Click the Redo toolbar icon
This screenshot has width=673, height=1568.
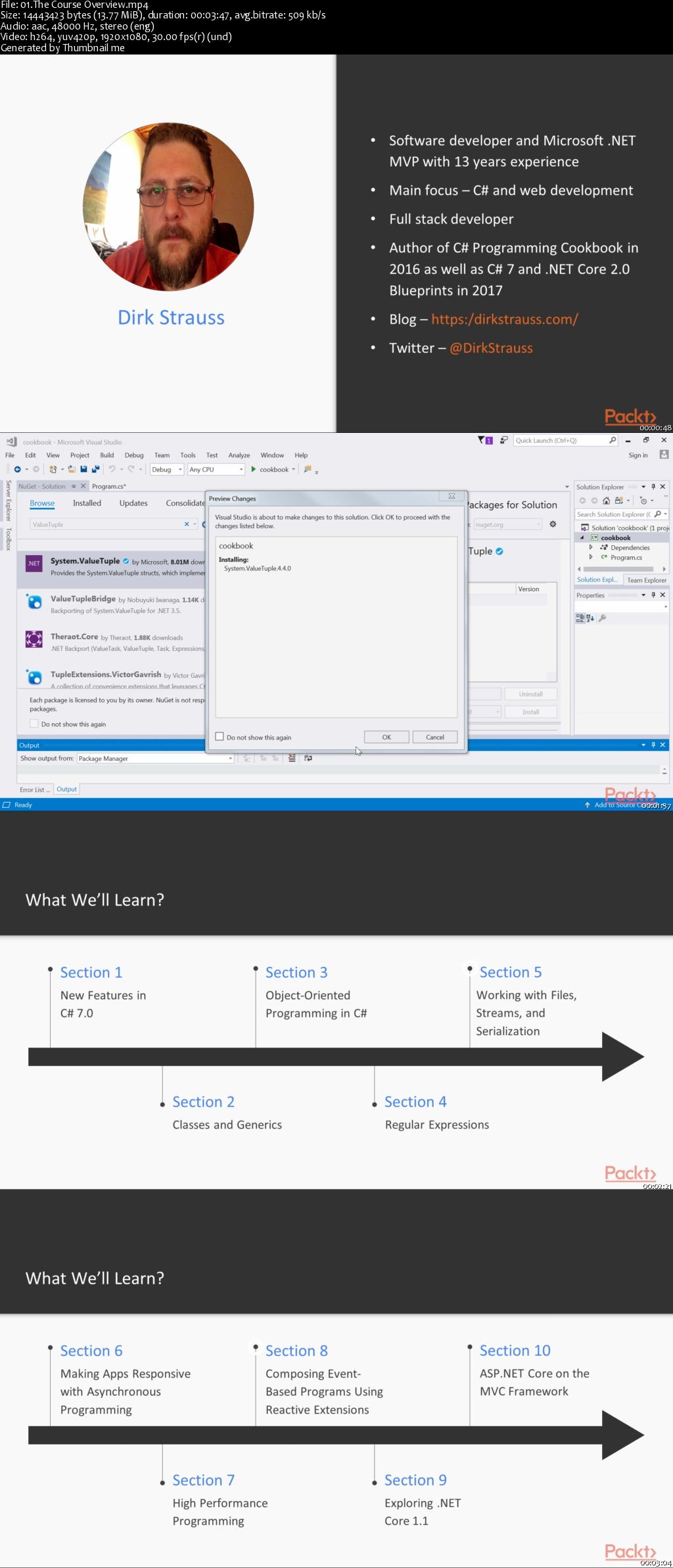(x=131, y=469)
